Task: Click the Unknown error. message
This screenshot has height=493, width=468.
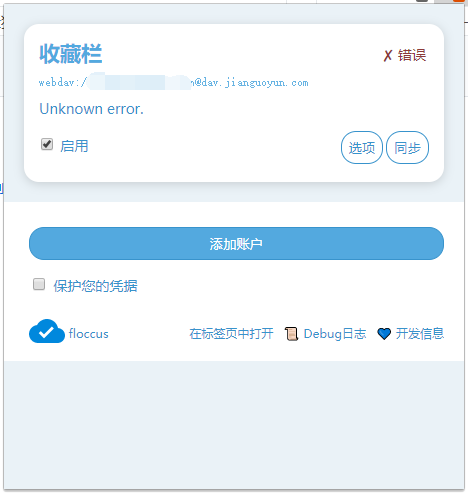Action: pos(91,109)
